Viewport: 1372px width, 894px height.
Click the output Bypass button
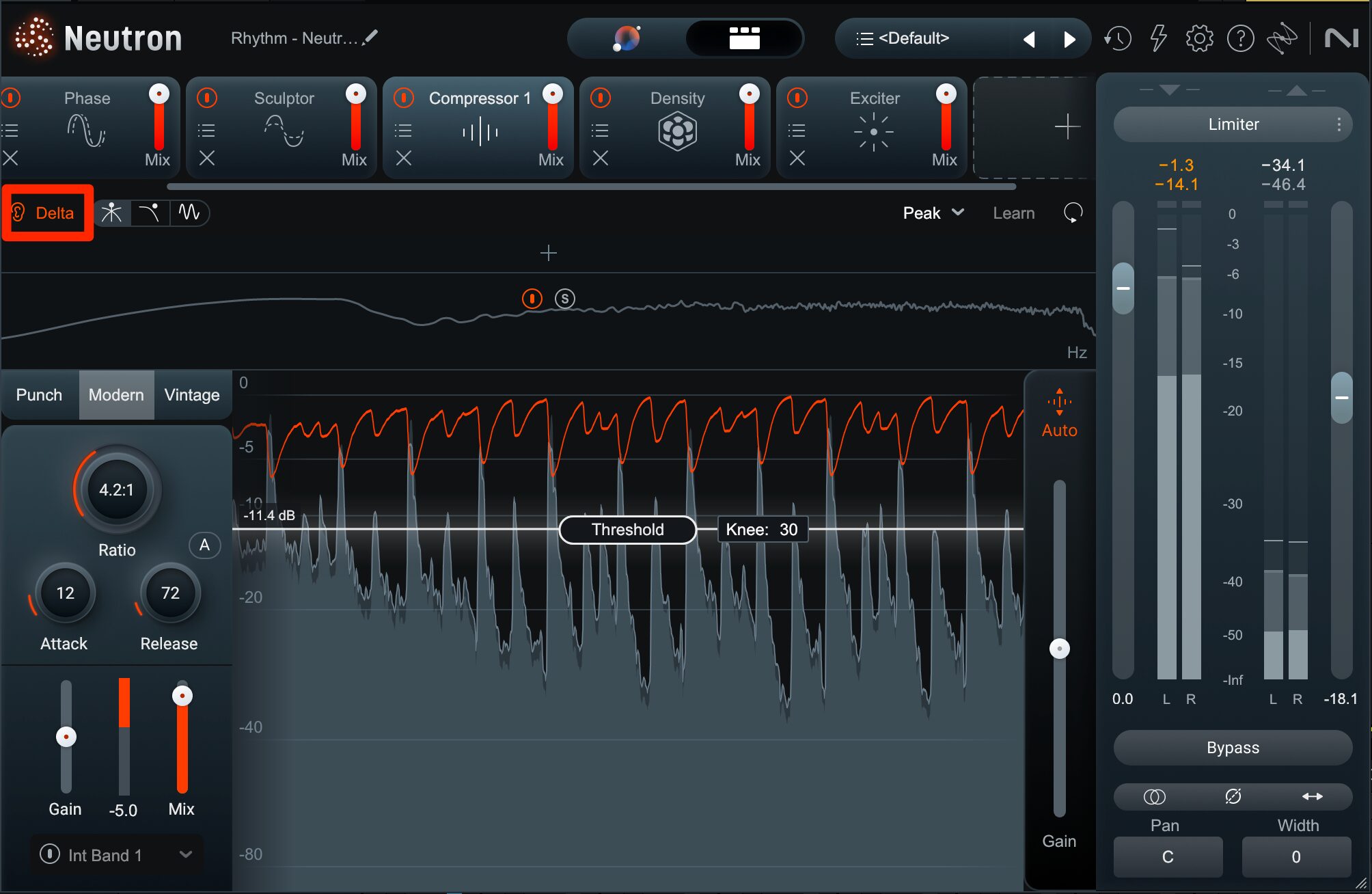click(1233, 748)
